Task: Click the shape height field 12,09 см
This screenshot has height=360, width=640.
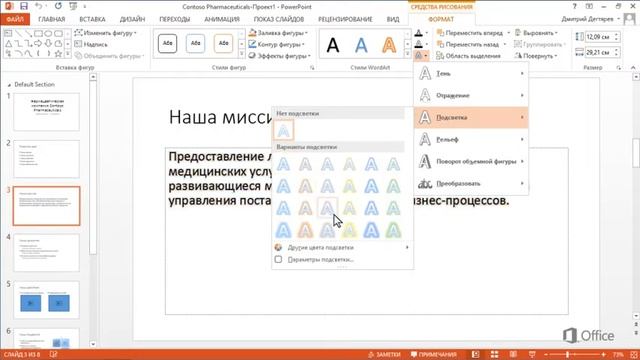Action: point(600,37)
